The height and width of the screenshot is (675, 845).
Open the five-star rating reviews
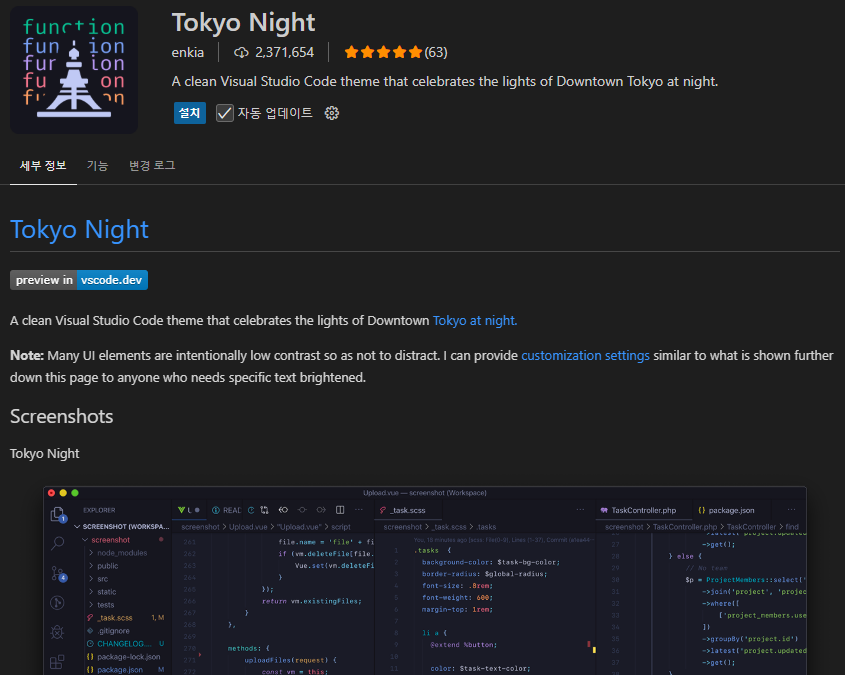[x=383, y=52]
